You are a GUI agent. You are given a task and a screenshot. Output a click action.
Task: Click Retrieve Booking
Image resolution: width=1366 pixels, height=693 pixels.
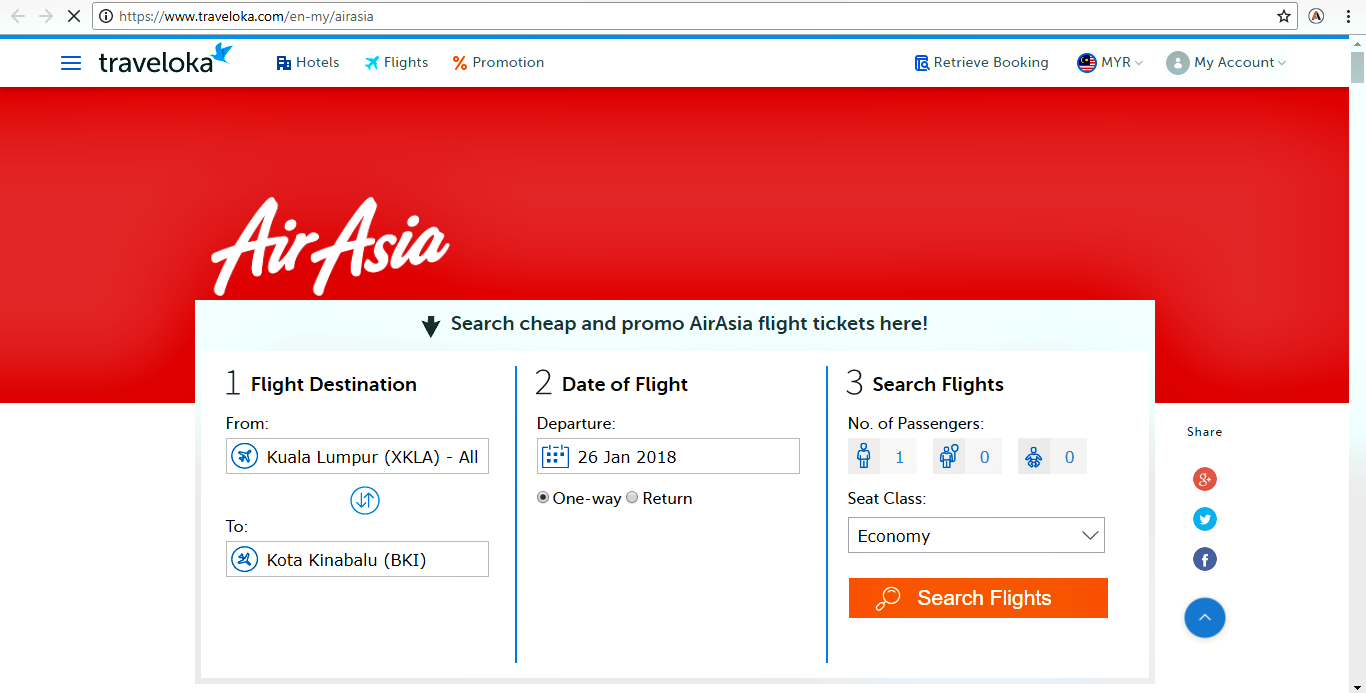point(981,62)
